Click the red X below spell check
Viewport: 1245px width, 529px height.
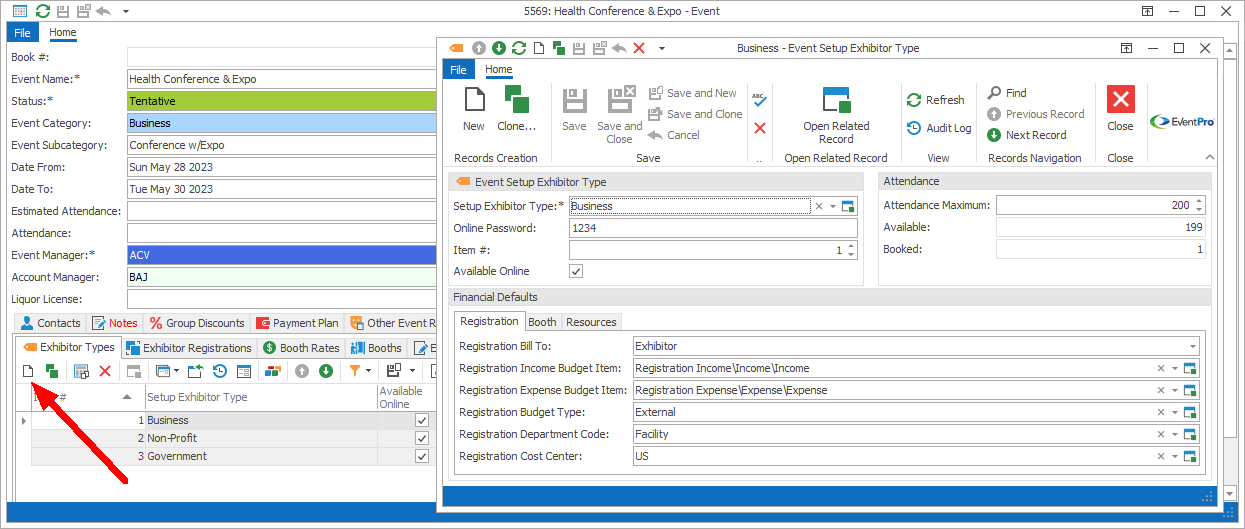click(759, 128)
